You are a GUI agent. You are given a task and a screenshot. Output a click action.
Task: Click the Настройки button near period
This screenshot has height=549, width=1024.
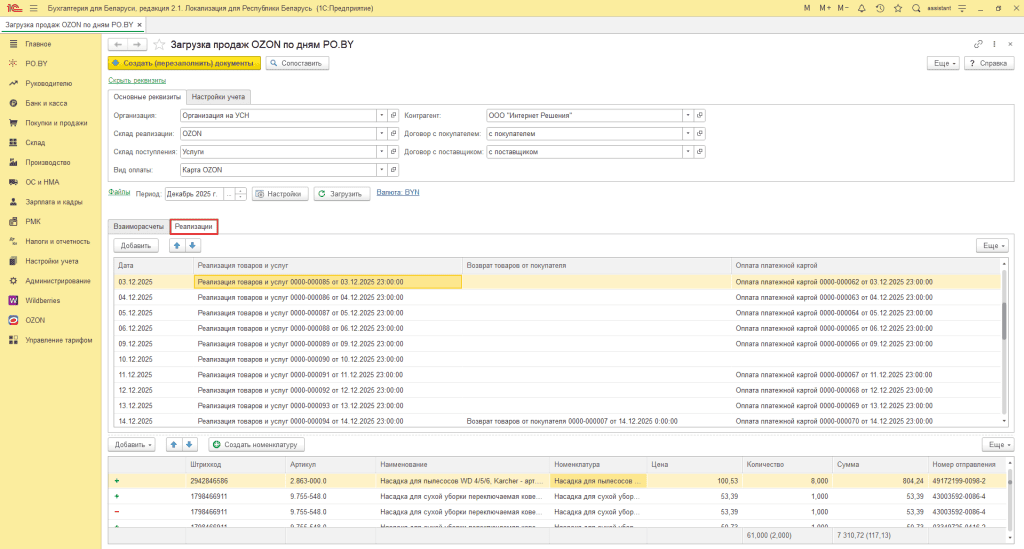tap(280, 194)
